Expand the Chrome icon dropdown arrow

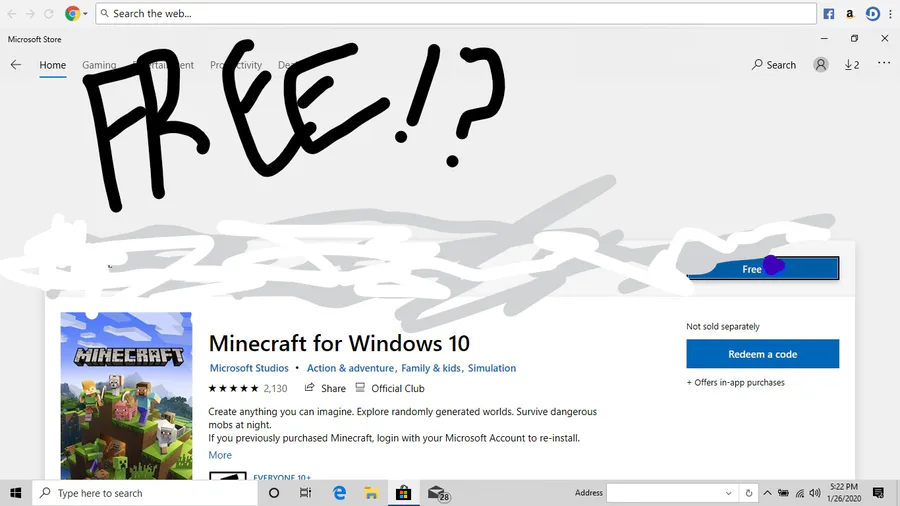[x=86, y=13]
